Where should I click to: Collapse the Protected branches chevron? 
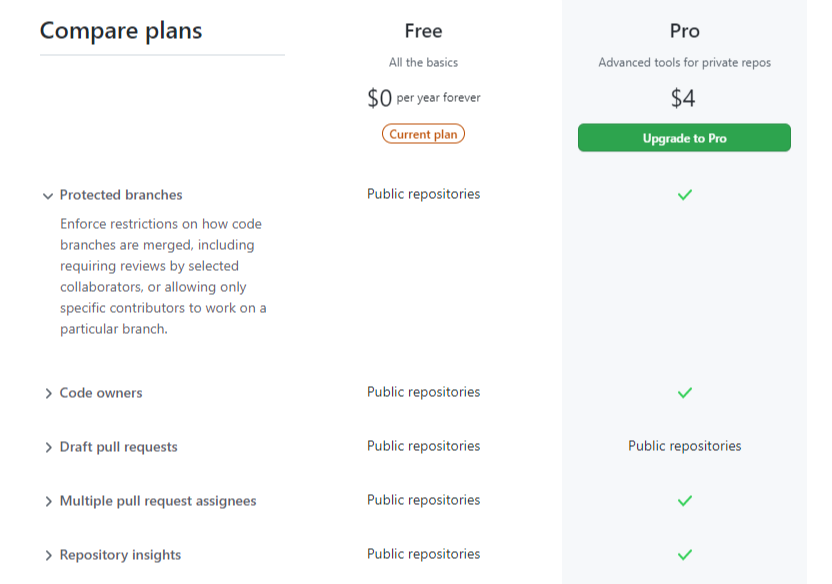pyautogui.click(x=48, y=196)
